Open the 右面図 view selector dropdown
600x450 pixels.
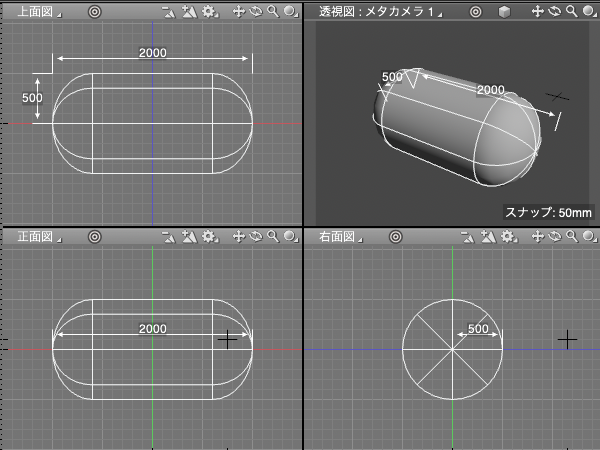tap(337, 237)
